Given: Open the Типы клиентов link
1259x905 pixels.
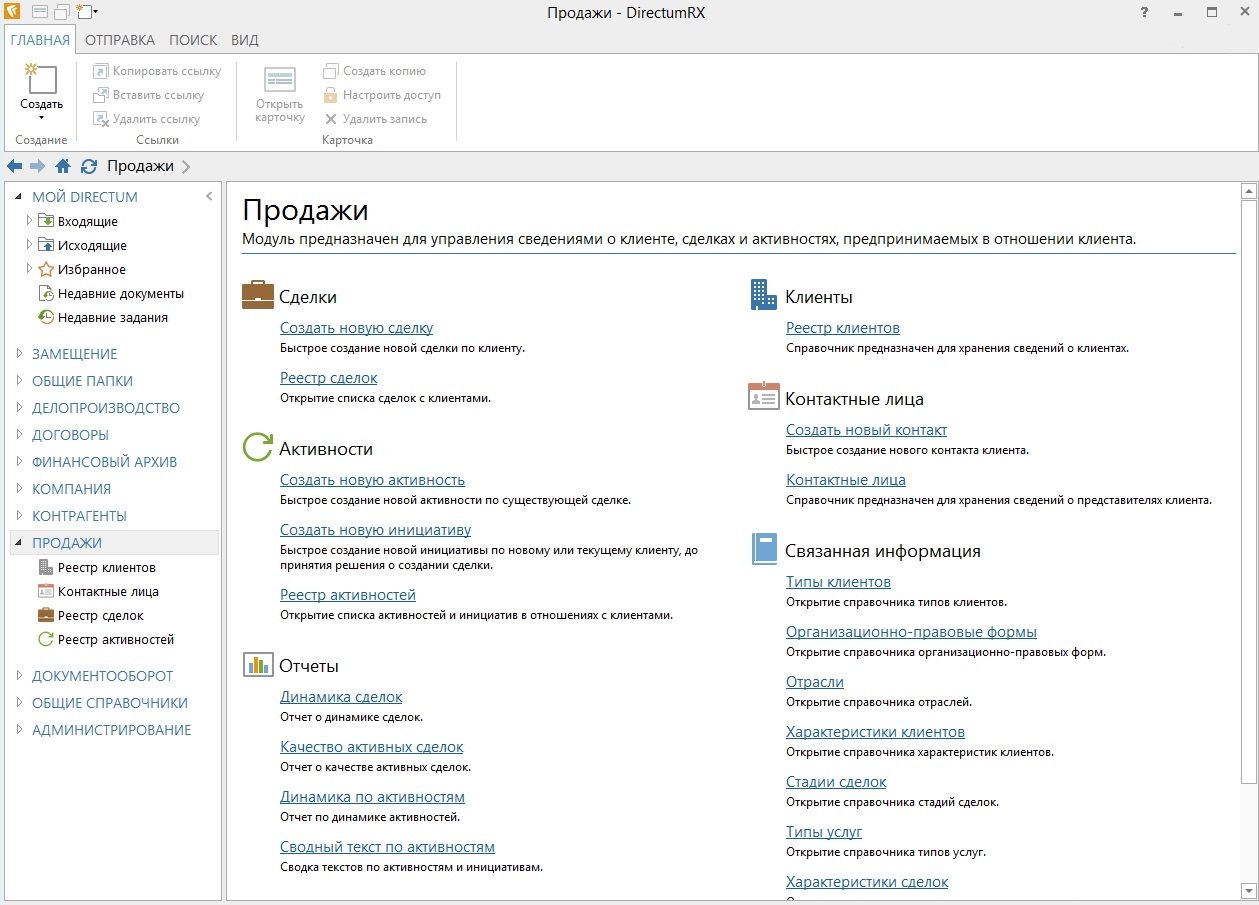Looking at the screenshot, I should coord(838,582).
